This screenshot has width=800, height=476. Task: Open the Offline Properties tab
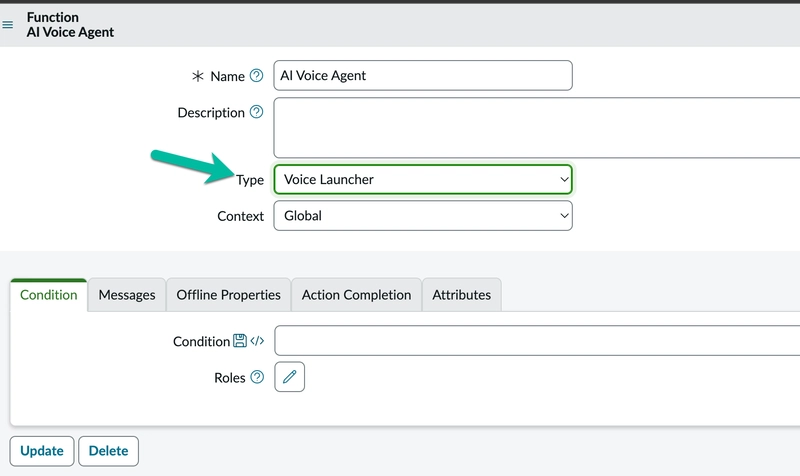pos(229,295)
